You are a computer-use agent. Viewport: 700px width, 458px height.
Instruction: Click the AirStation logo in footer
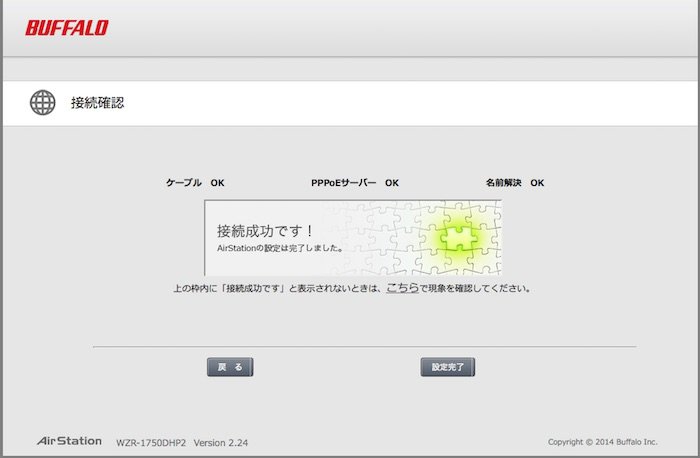click(69, 441)
